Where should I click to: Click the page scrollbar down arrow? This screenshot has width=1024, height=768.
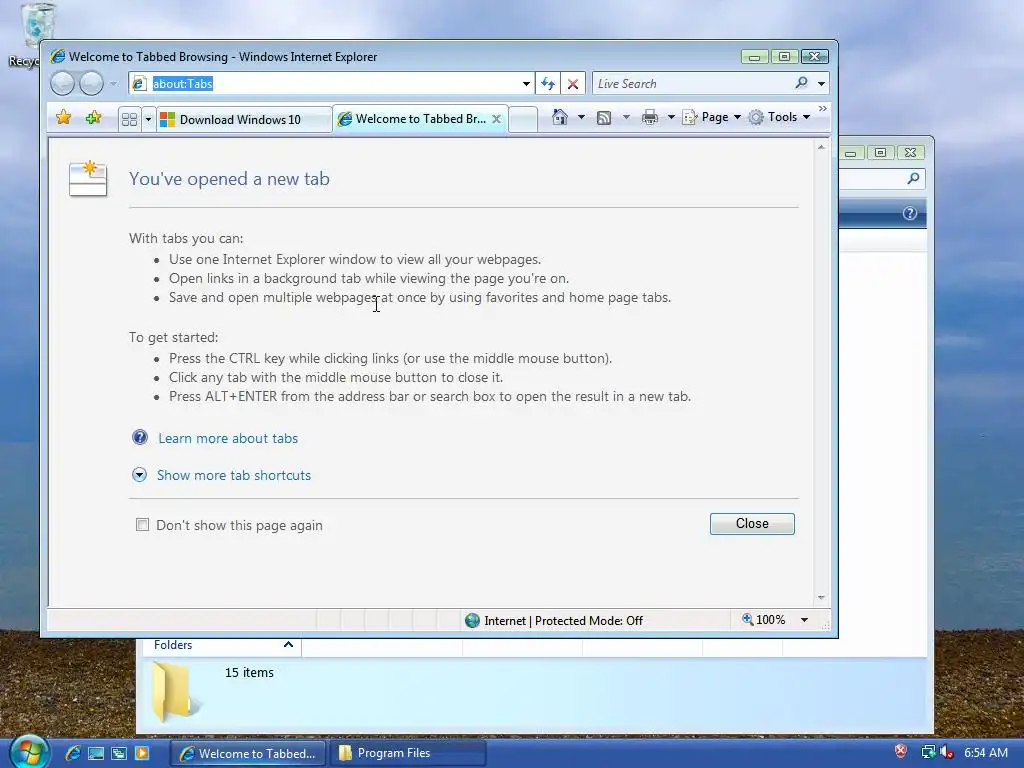click(x=821, y=598)
